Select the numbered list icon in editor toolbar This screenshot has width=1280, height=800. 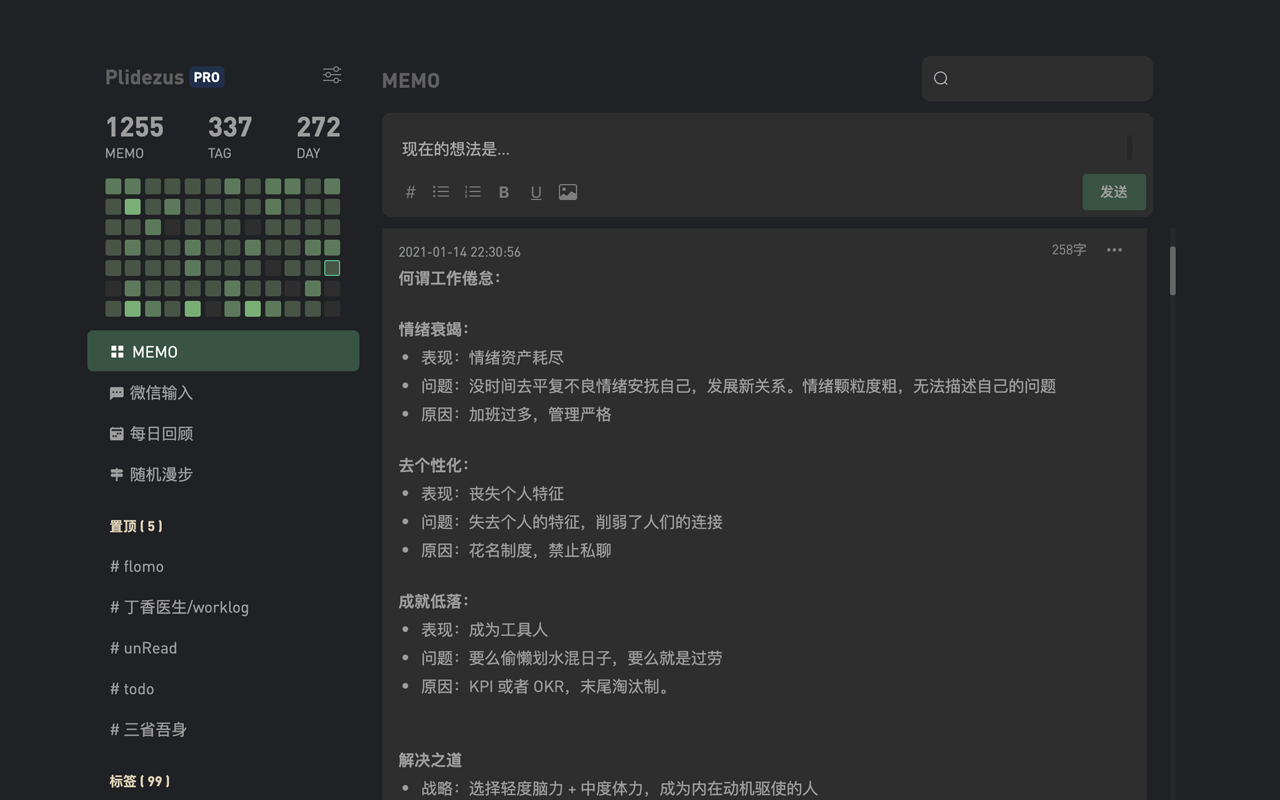click(472, 192)
